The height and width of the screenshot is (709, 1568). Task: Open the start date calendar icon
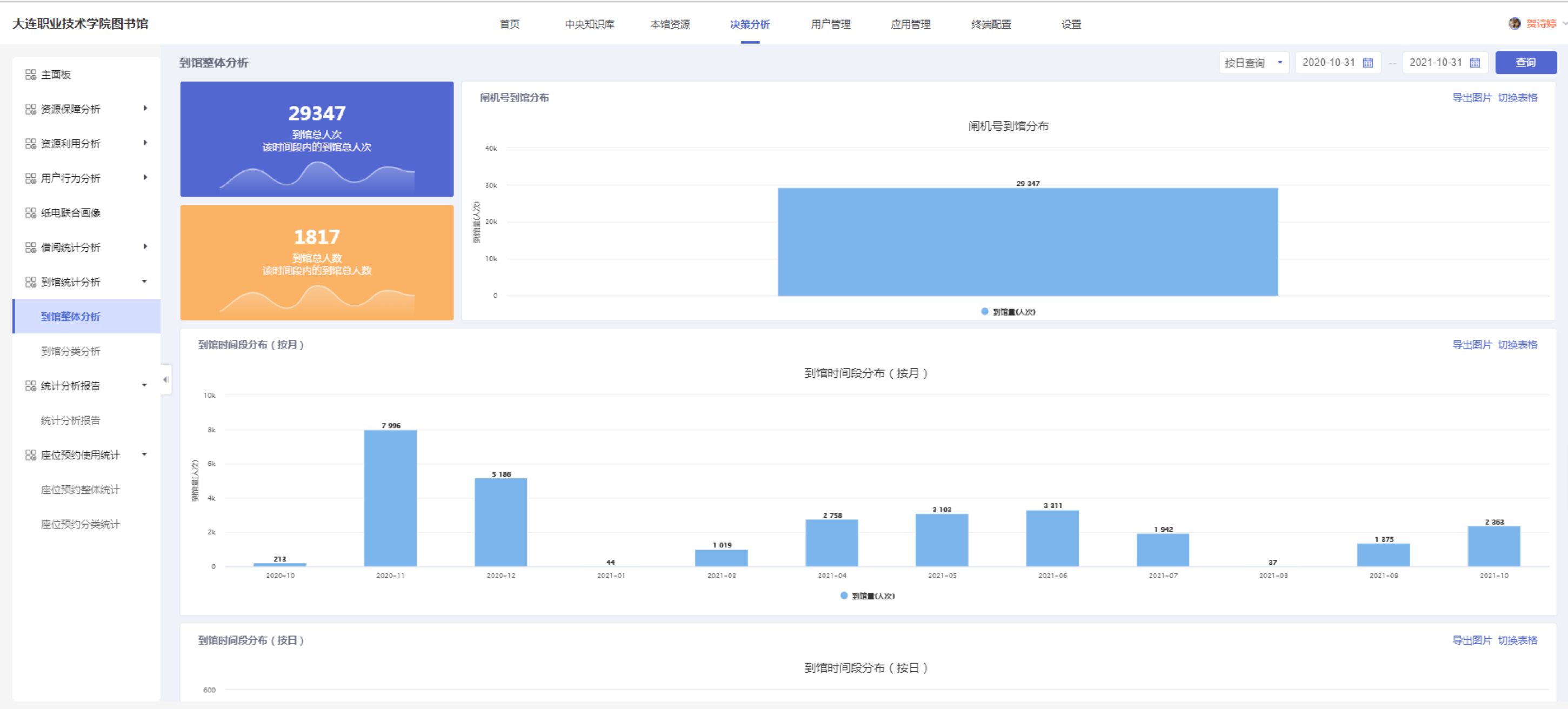(1367, 63)
